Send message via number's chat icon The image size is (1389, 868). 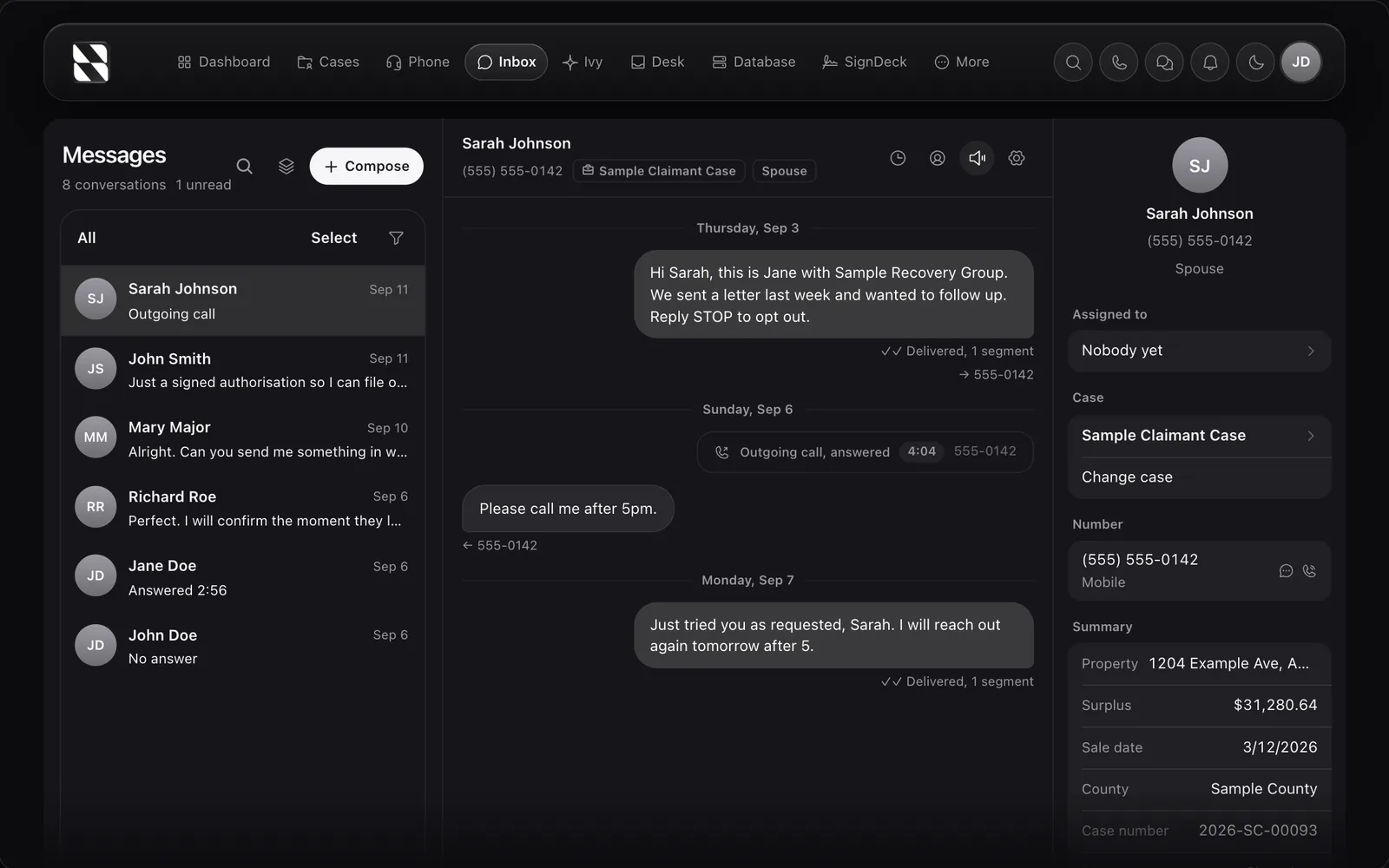click(x=1286, y=570)
